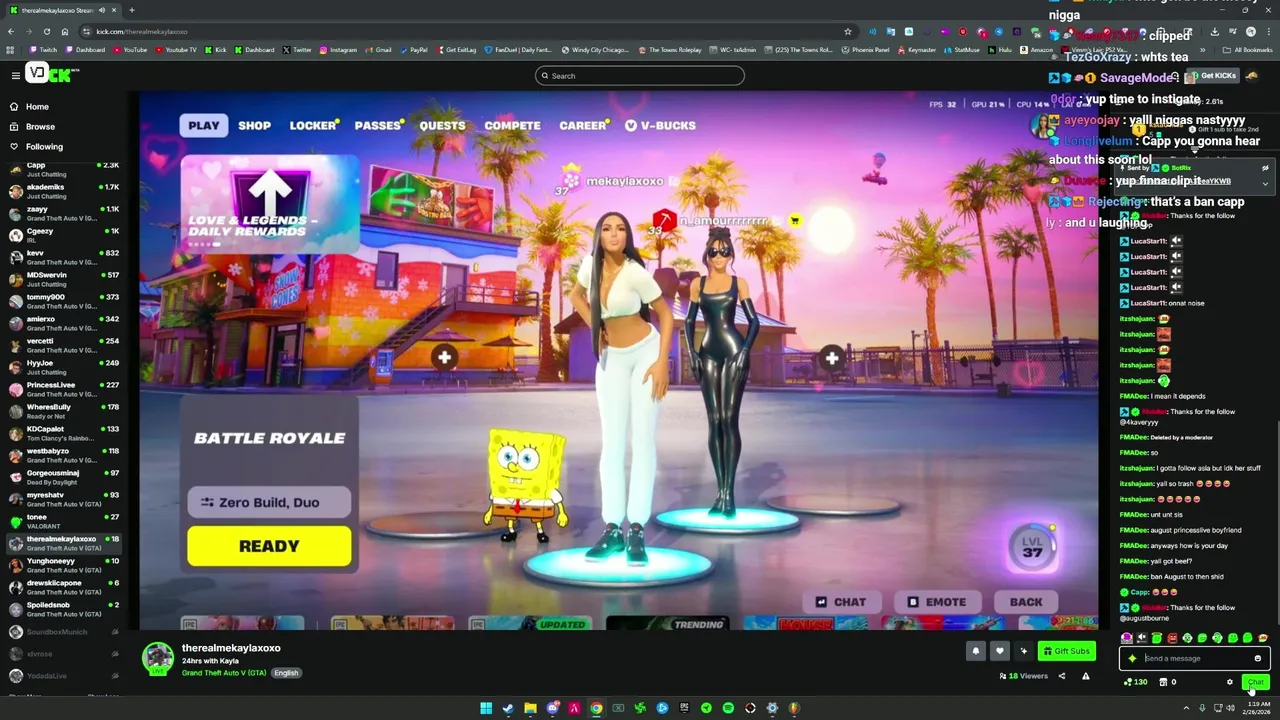Image resolution: width=1280 pixels, height=720 pixels.
Task: Open therealmekaylaxoxo channel avatar
Action: pyautogui.click(x=158, y=658)
